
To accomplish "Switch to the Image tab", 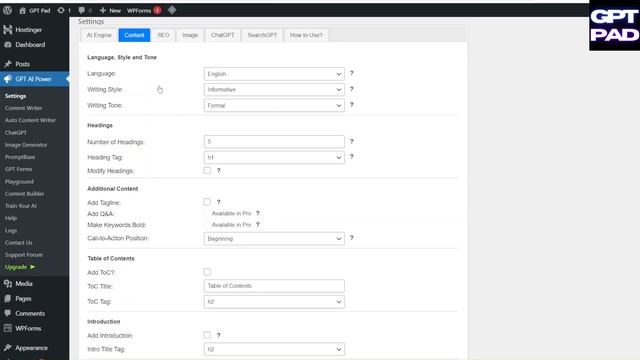I will 190,35.
